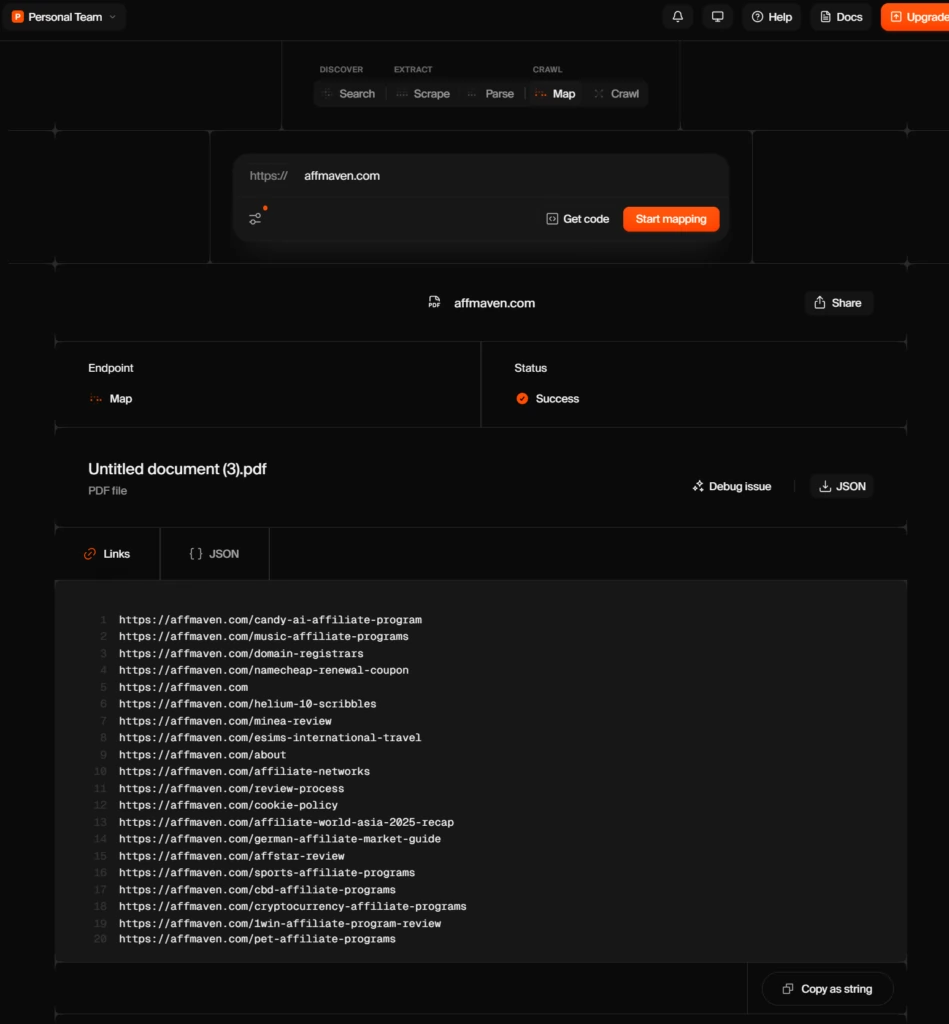949x1024 pixels.
Task: Click the 1win-affiliate-program-review link
Action: [x=280, y=923]
